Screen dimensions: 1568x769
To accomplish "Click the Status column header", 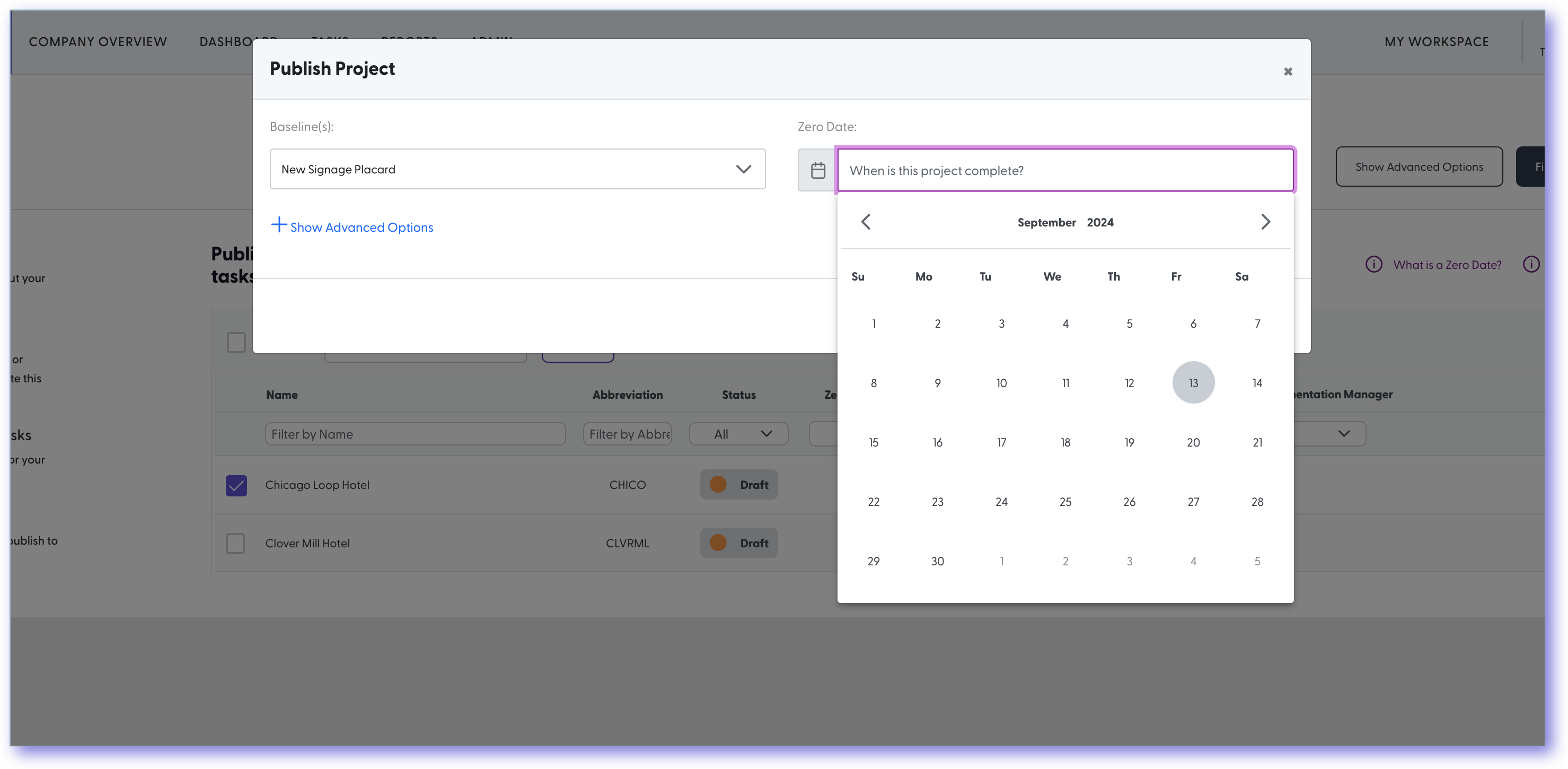I will [x=738, y=395].
